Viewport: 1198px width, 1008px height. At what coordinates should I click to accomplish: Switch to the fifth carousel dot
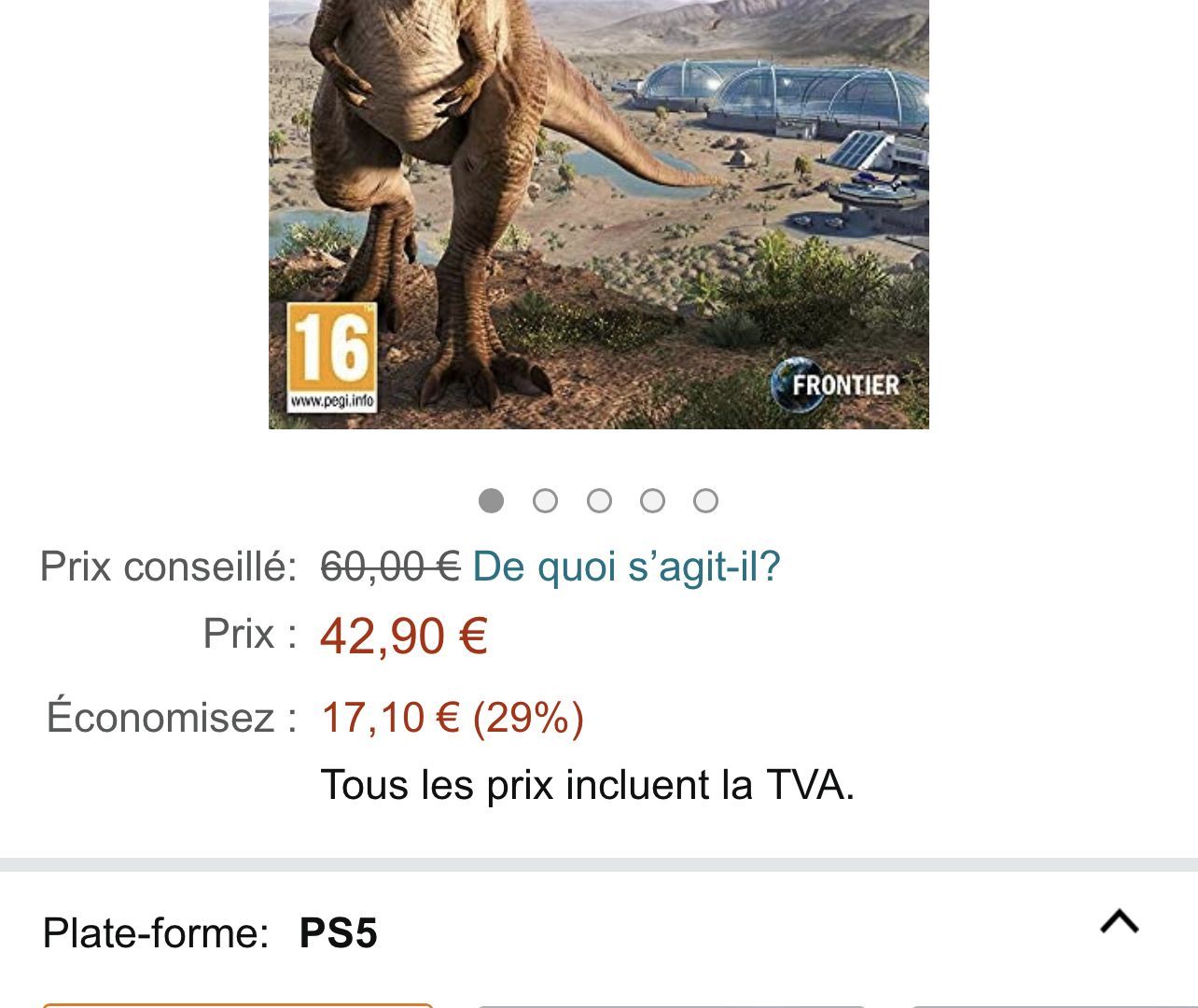coord(706,501)
